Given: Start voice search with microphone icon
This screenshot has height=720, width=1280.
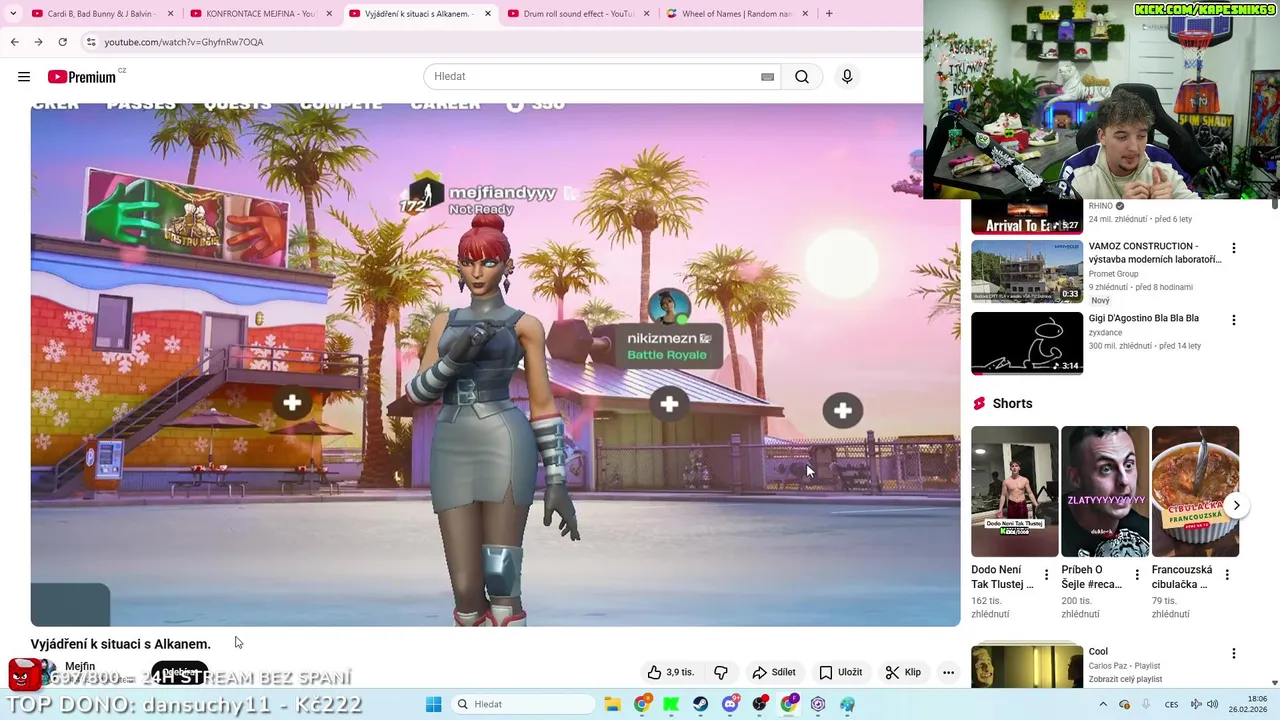Looking at the screenshot, I should [847, 76].
